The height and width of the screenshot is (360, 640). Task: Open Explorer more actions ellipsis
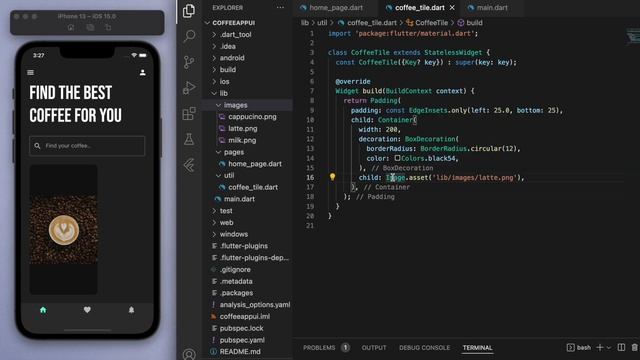(280, 8)
